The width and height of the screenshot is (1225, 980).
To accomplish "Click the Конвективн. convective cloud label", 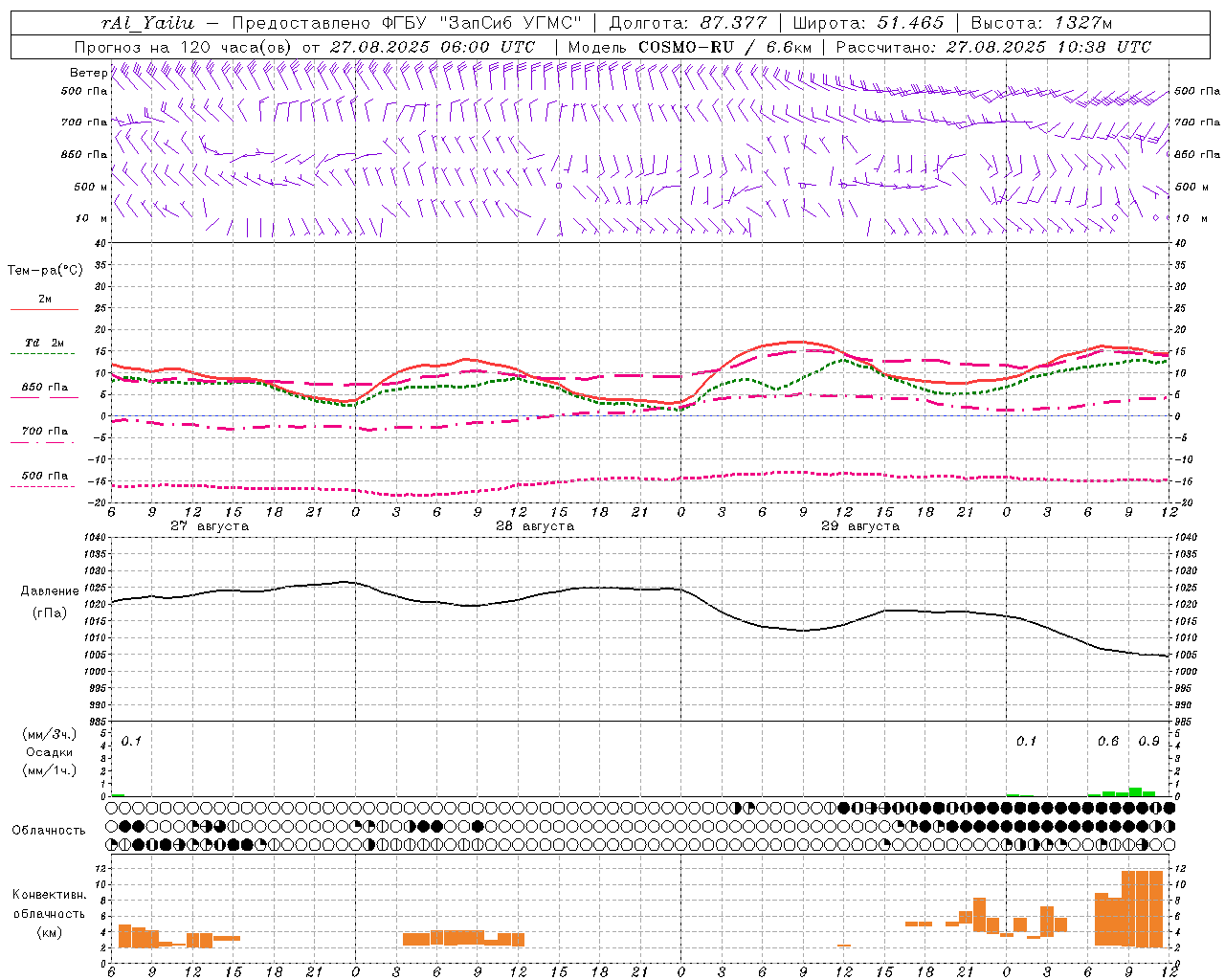I will point(50,895).
